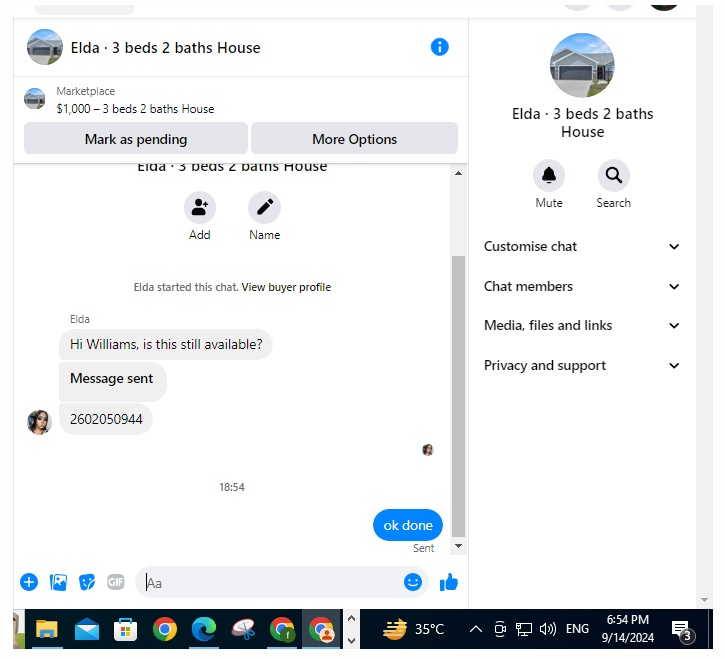Open Chrome with profile badge, active window
The height and width of the screenshot is (659, 725).
pyautogui.click(x=322, y=629)
